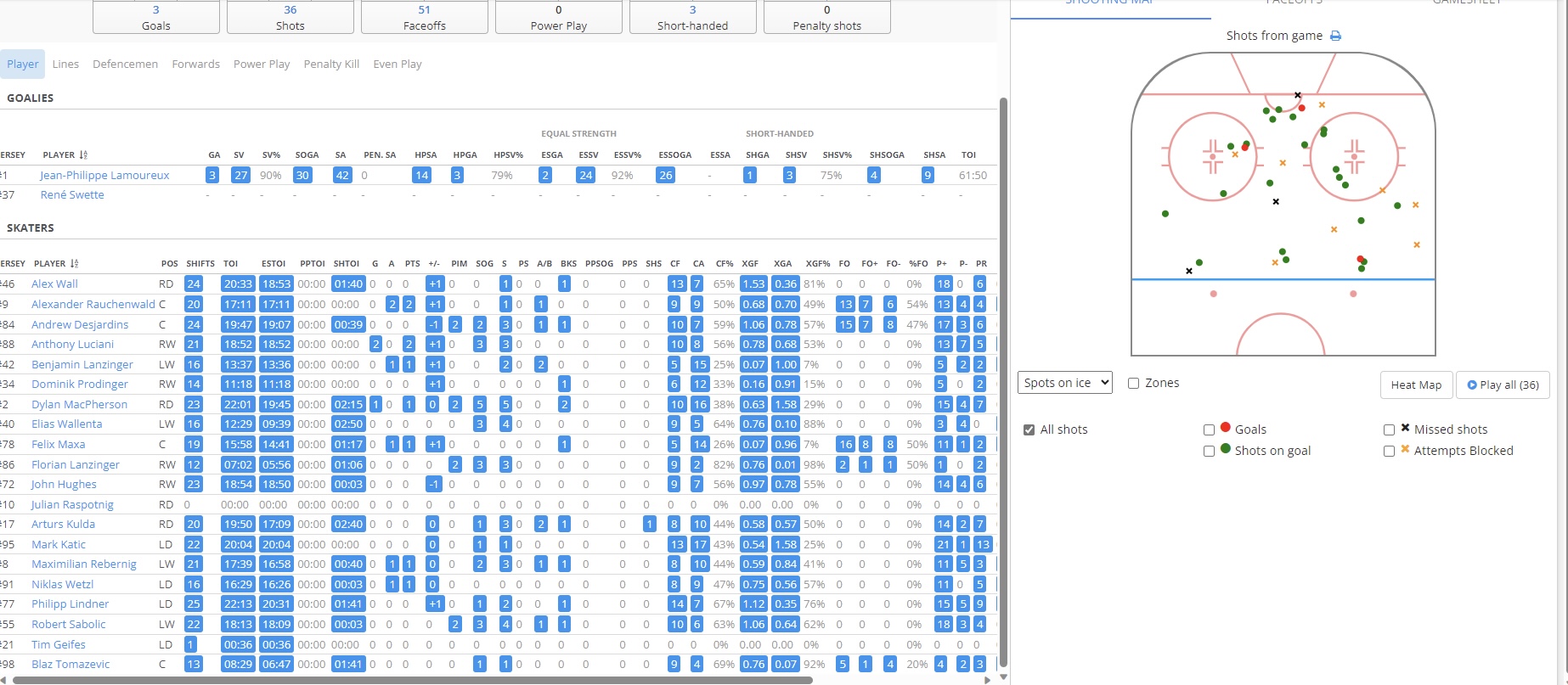The height and width of the screenshot is (685, 1568).
Task: Enable the Zones checkbox
Action: [1133, 384]
